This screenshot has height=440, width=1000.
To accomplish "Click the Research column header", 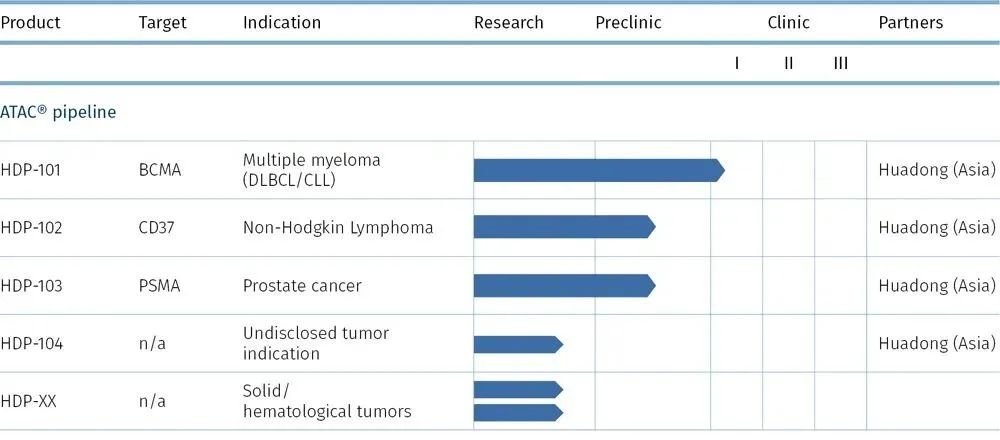I will point(508,22).
